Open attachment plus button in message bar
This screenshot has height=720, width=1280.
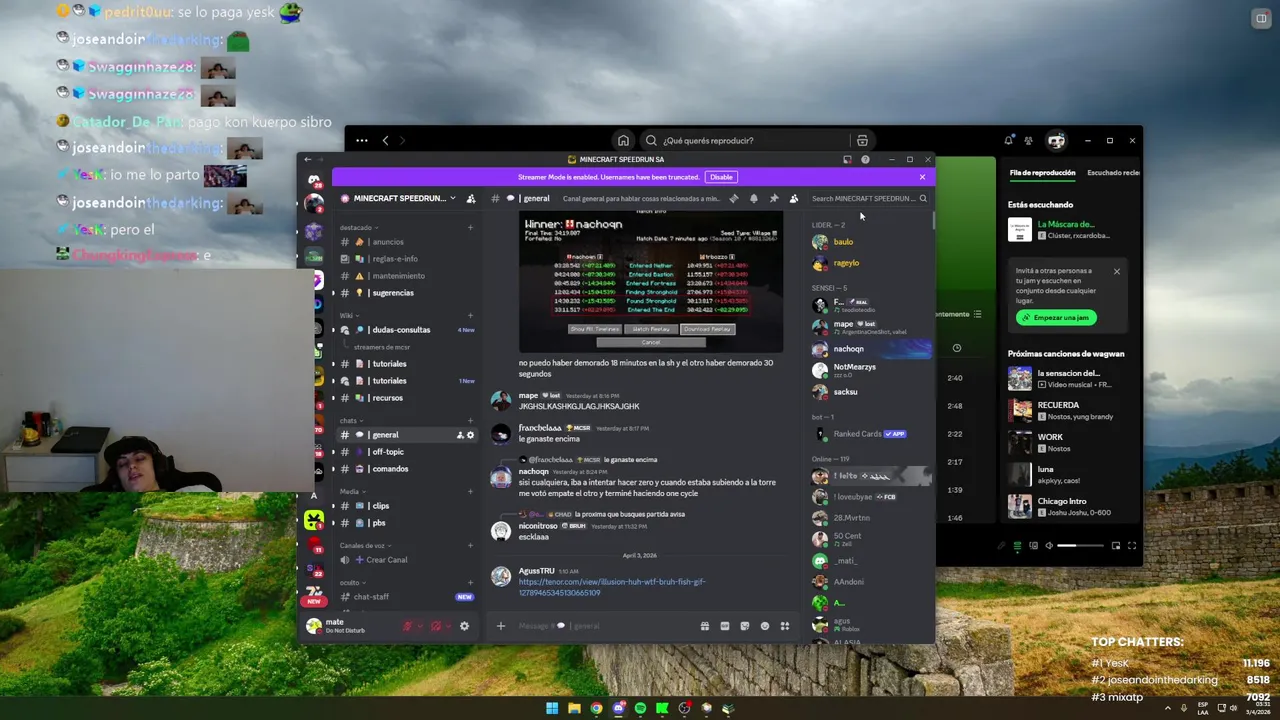pos(501,626)
